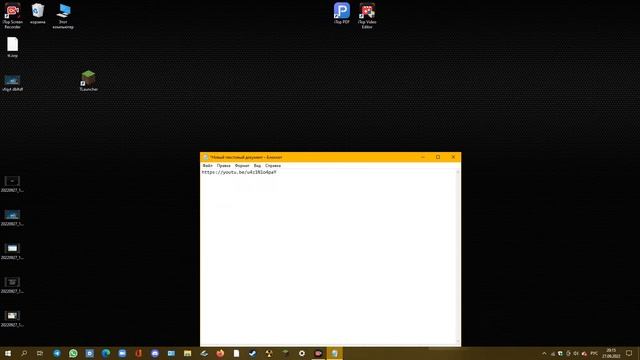The width and height of the screenshot is (640, 360).
Task: Show hidden tray icons chevron
Action: (544, 353)
